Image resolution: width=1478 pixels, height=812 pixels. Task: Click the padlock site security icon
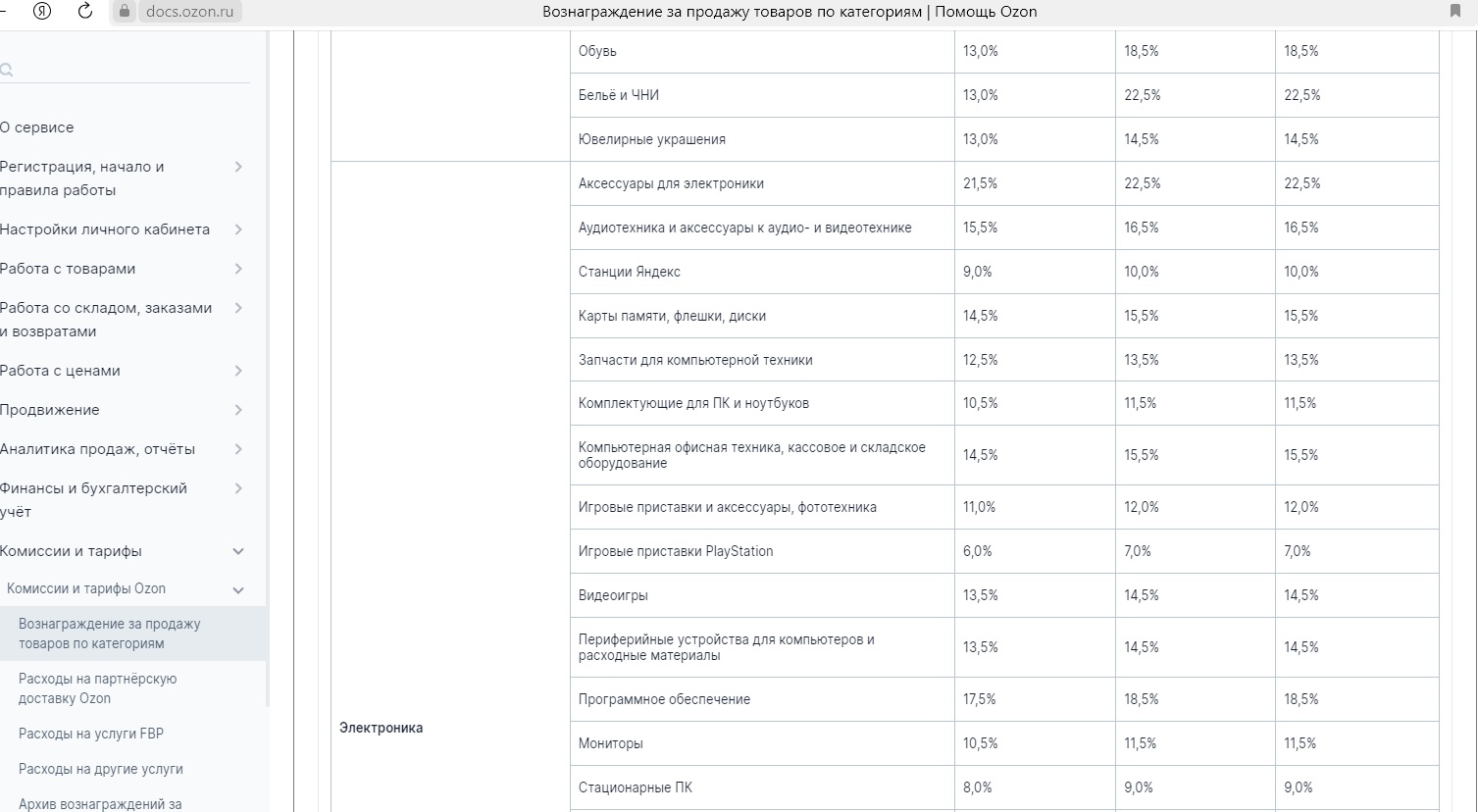pos(125,12)
